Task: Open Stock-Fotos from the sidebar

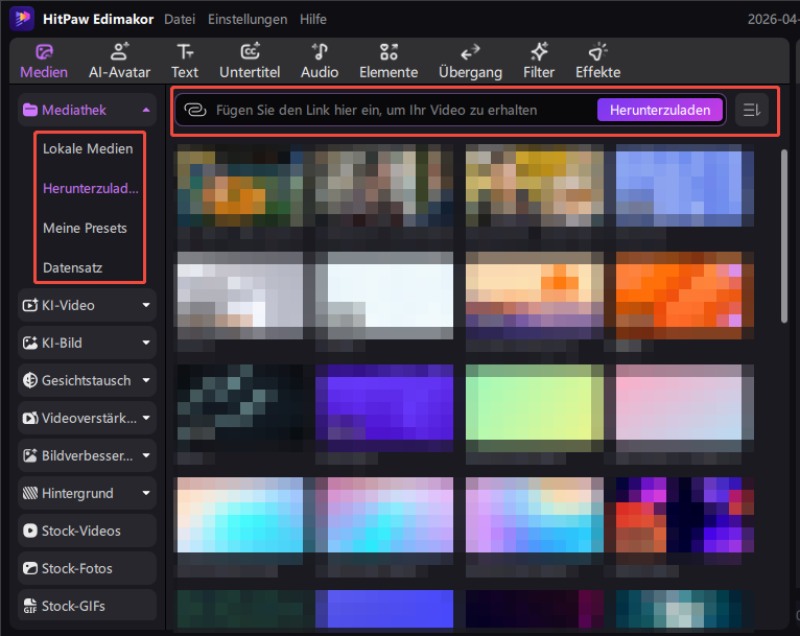Action: pyautogui.click(x=87, y=568)
